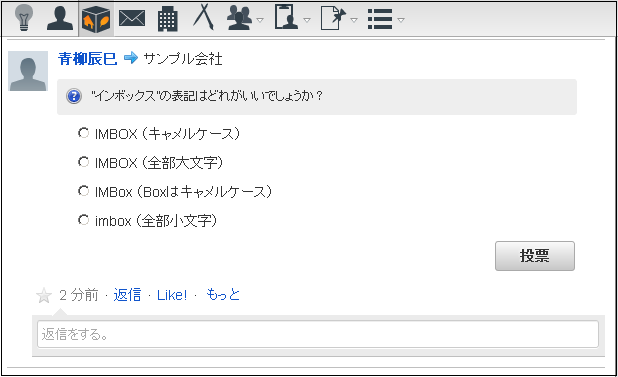Viewport: 618px width, 377px height.
Task: Click the 投票 vote button
Action: click(535, 256)
